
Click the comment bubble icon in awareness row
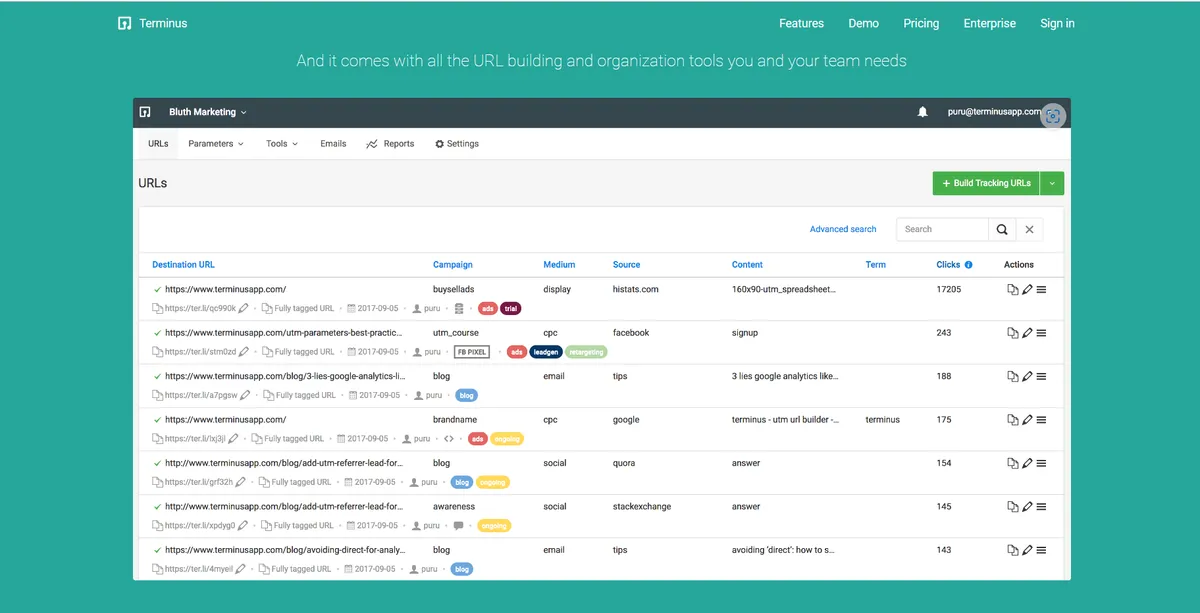tap(459, 525)
